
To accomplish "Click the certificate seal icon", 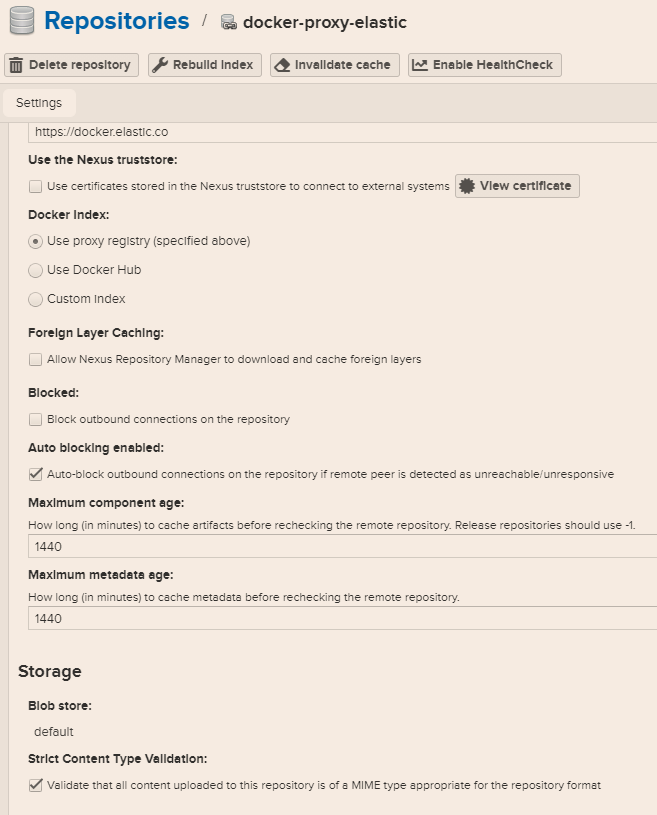I will point(467,186).
